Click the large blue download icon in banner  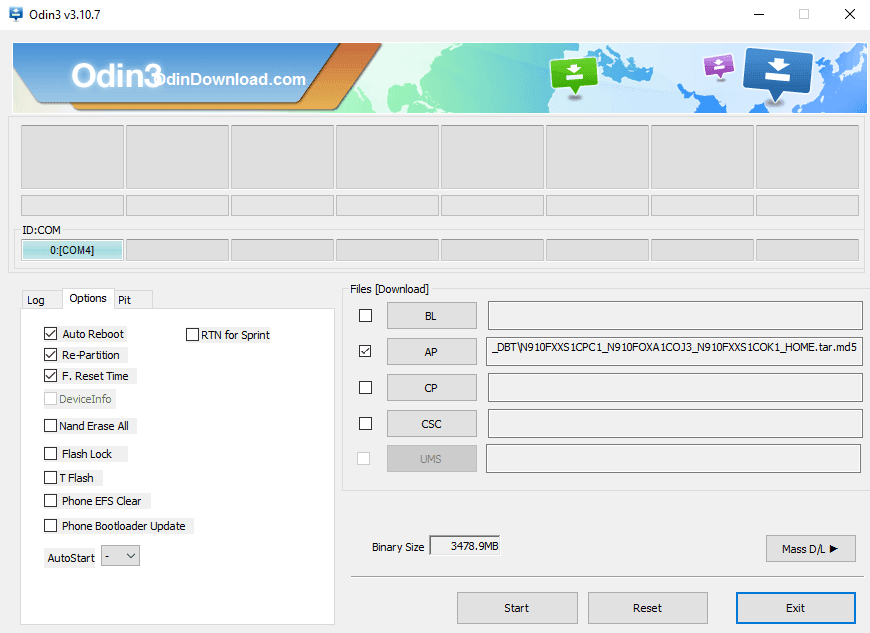pyautogui.click(x=777, y=74)
